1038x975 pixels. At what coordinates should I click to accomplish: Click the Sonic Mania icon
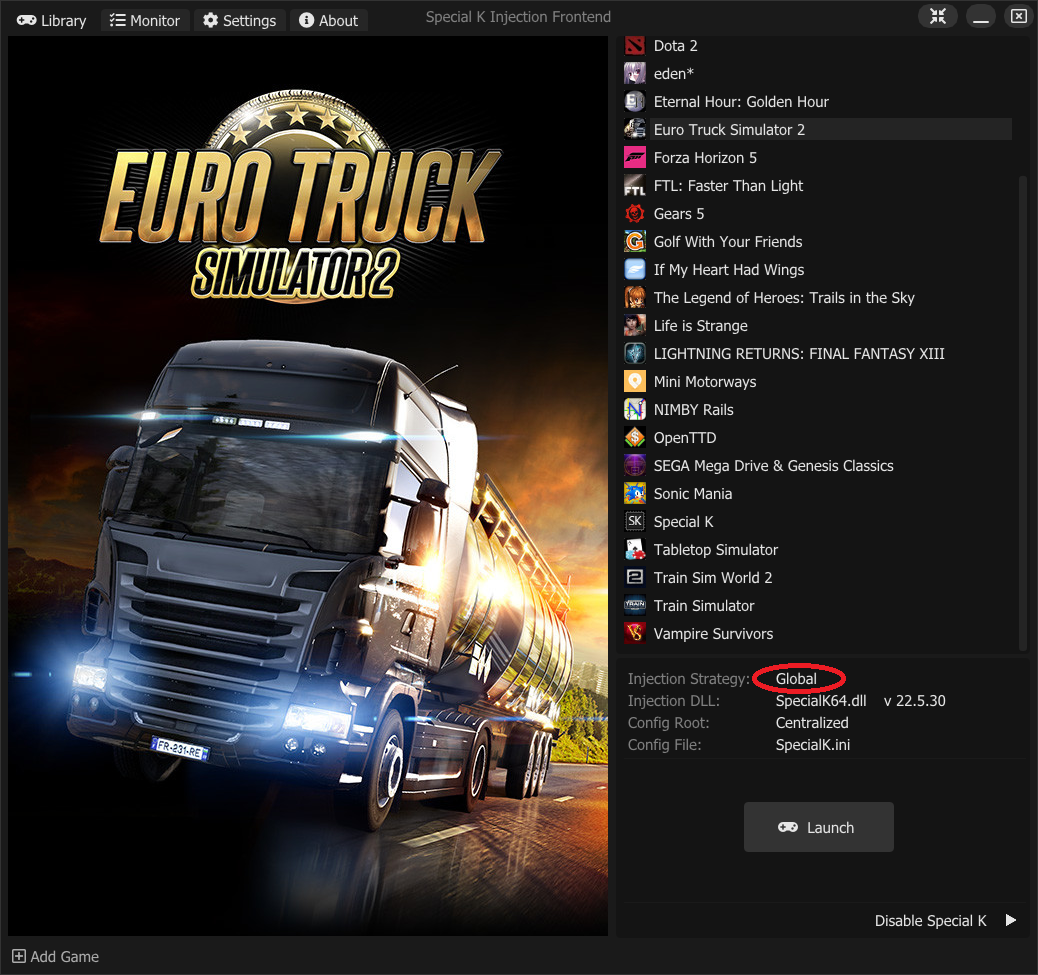tap(635, 493)
